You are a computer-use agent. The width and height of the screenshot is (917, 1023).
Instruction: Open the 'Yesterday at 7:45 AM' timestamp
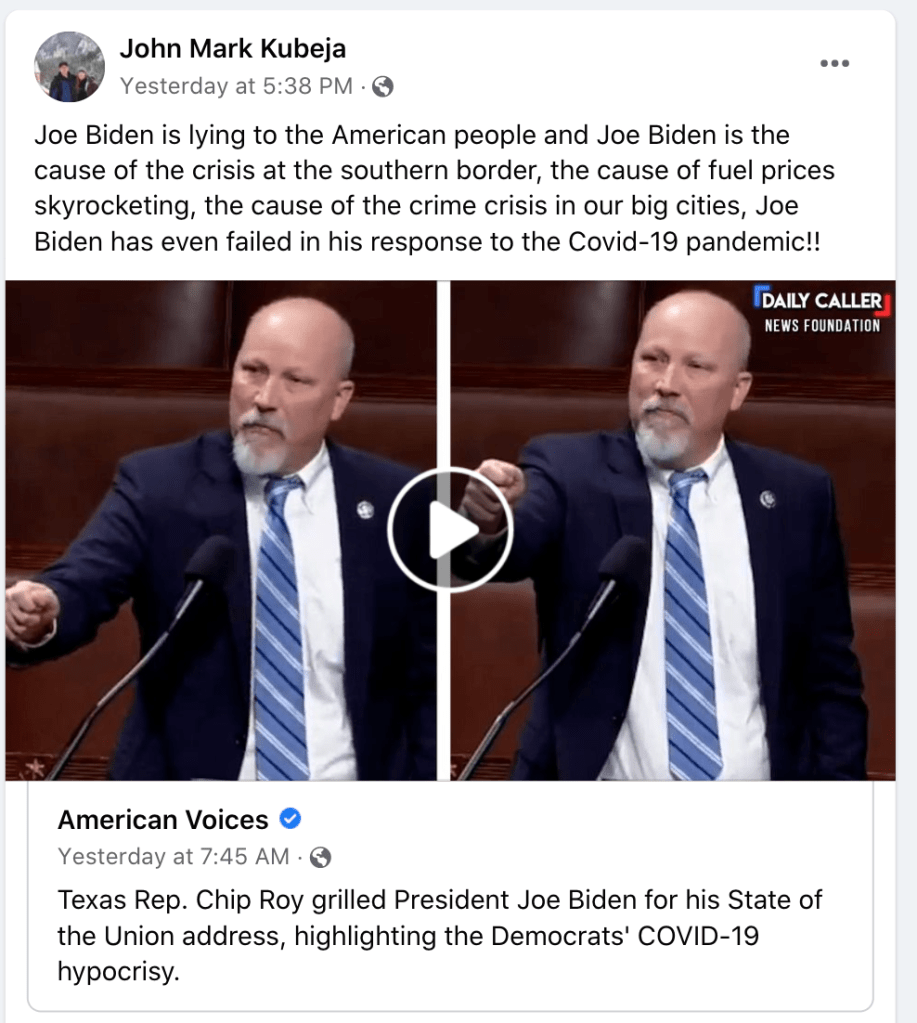[x=173, y=857]
